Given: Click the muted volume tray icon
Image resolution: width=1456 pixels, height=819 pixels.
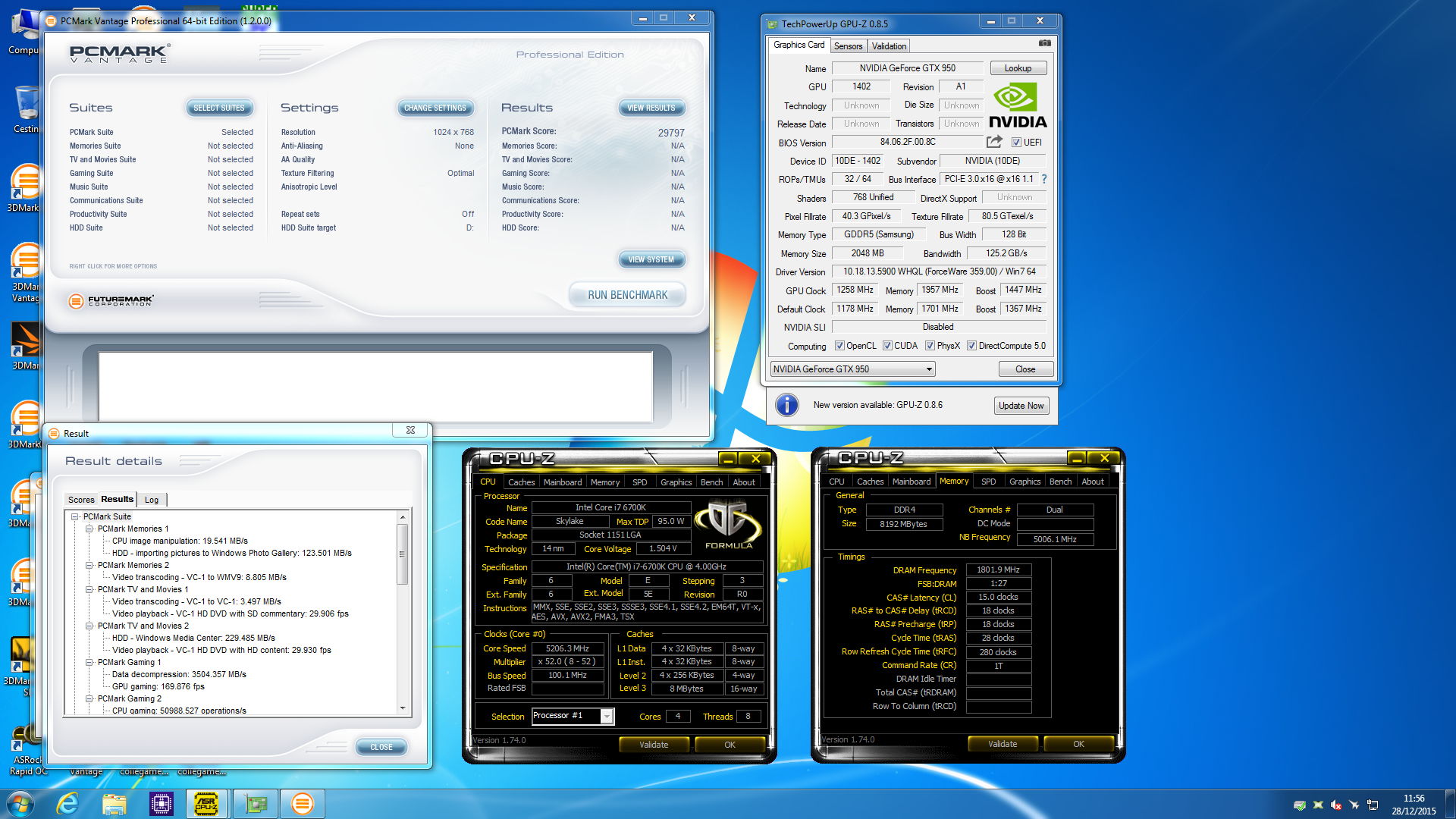Looking at the screenshot, I should [1336, 805].
